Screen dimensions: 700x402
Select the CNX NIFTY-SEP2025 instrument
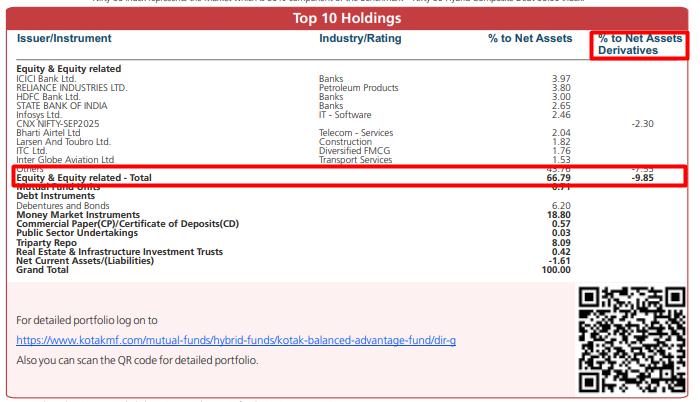coord(58,123)
